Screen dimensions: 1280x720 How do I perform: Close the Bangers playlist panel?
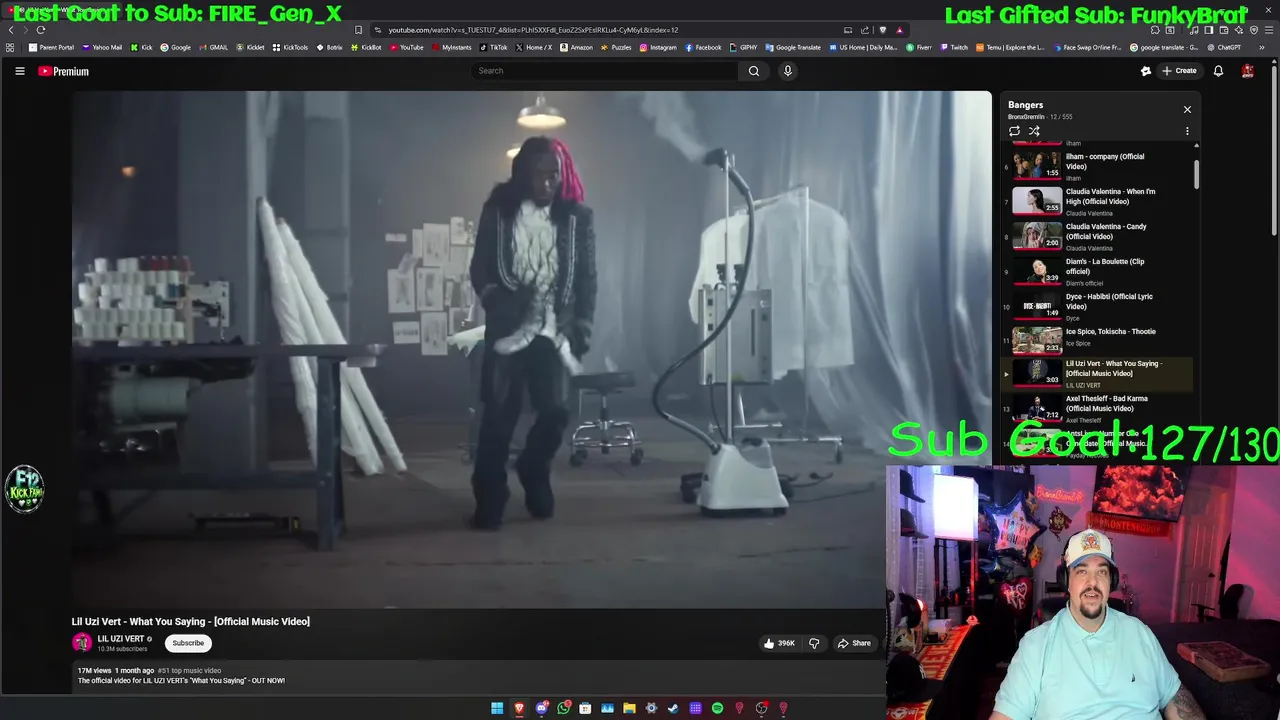[1187, 109]
